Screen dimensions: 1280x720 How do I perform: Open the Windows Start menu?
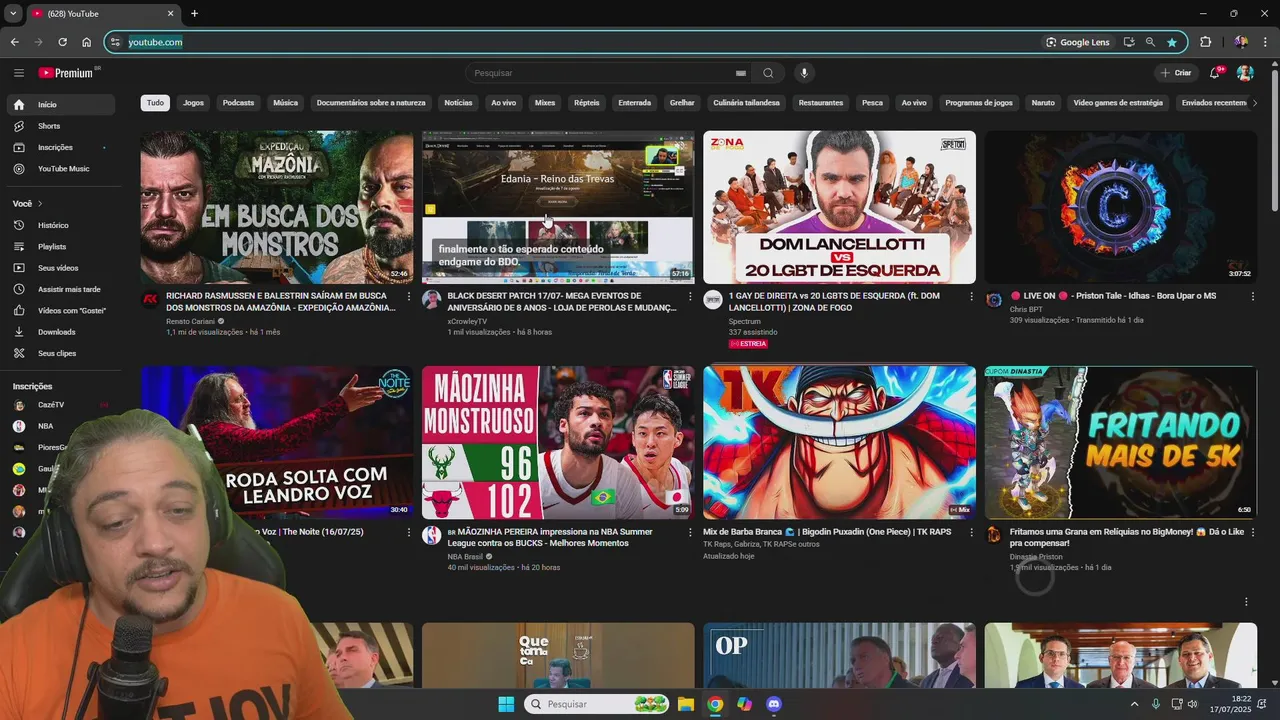[506, 704]
